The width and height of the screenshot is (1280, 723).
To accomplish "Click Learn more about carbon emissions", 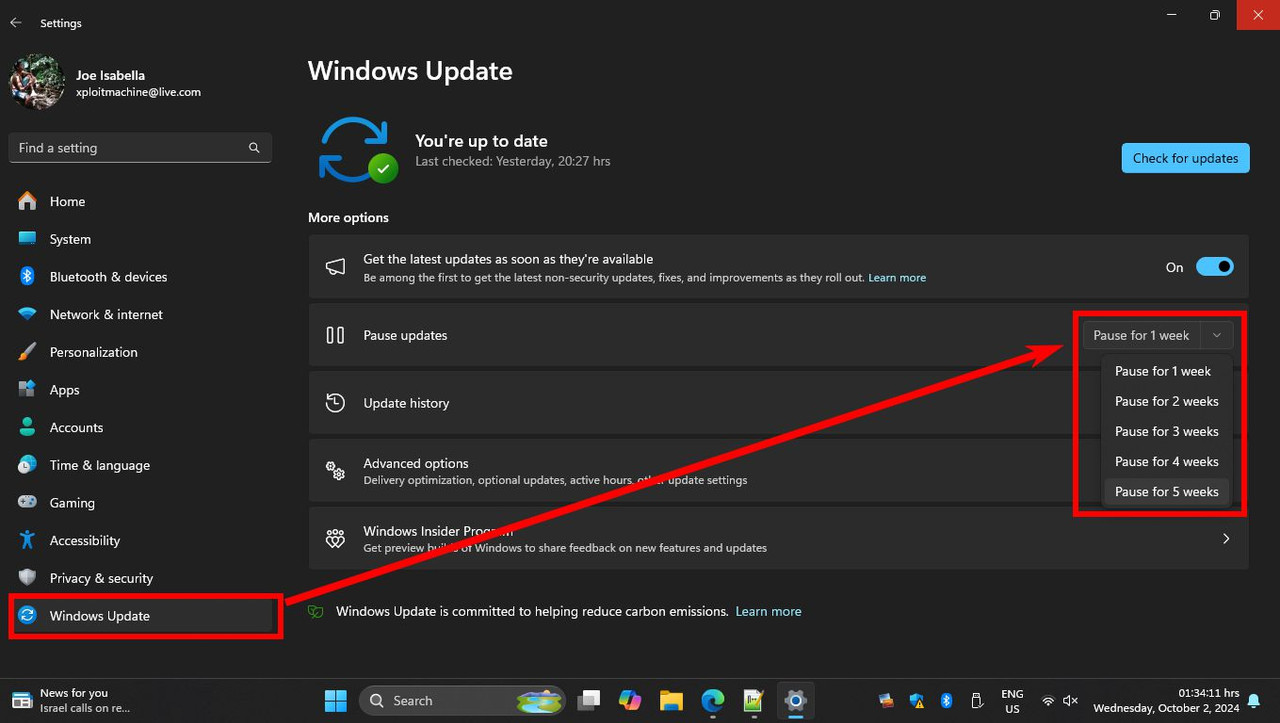I will [x=768, y=611].
